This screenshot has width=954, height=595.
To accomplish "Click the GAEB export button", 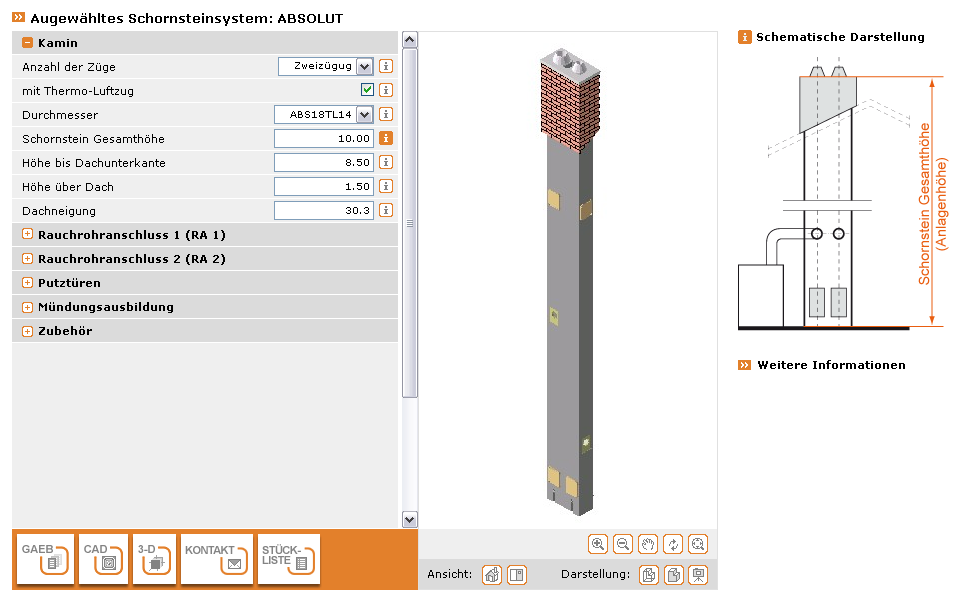I will coord(46,559).
